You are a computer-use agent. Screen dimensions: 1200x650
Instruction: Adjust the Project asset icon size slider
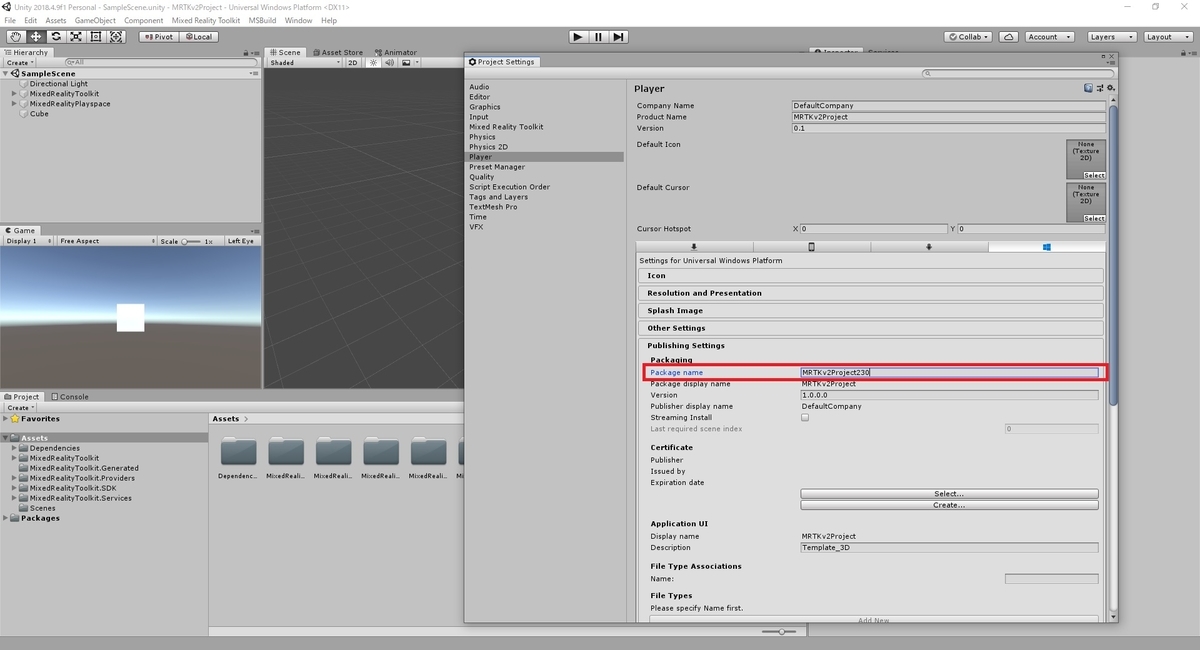pos(780,631)
